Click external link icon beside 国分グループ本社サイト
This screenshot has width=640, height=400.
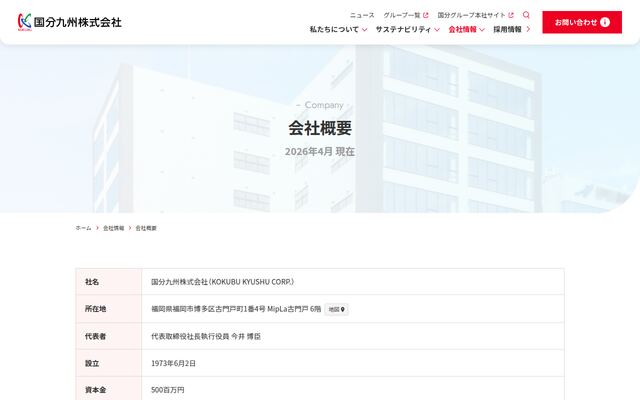(511, 15)
